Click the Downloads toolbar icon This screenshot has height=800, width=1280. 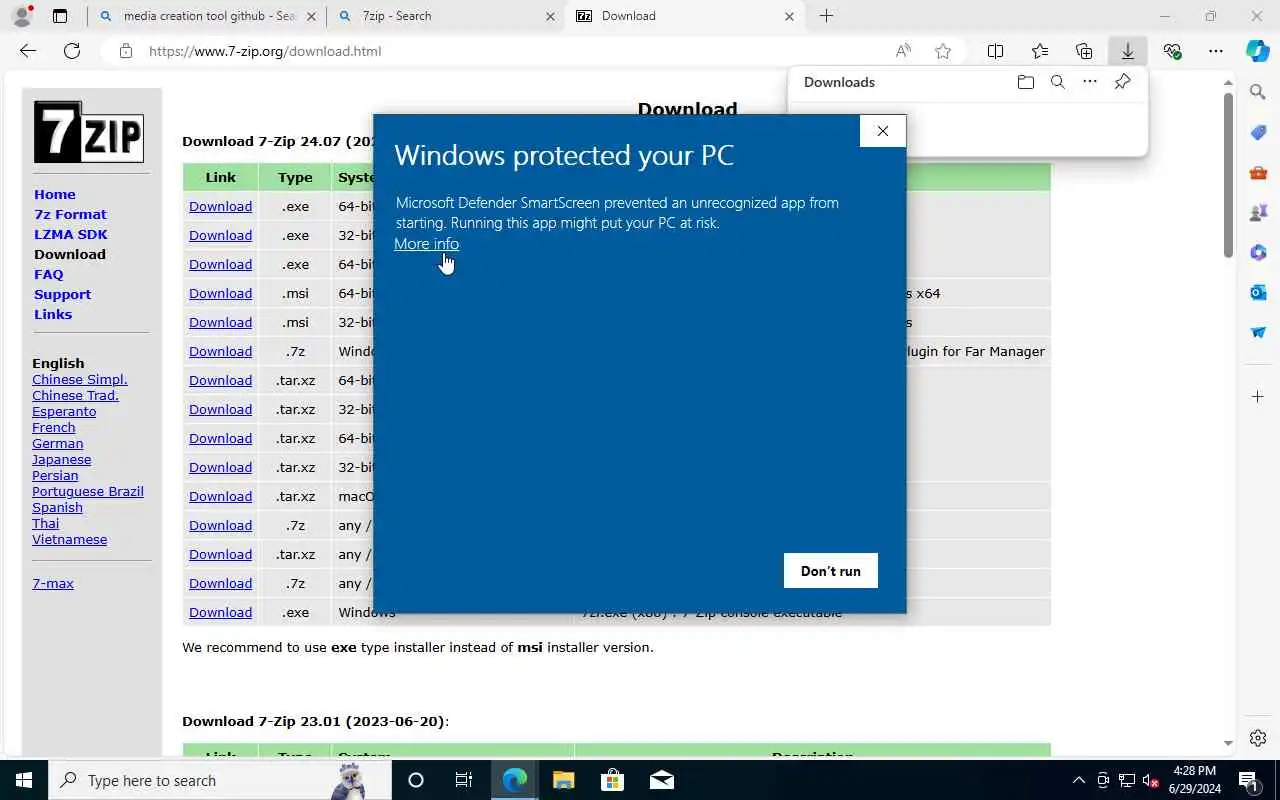pos(1128,51)
